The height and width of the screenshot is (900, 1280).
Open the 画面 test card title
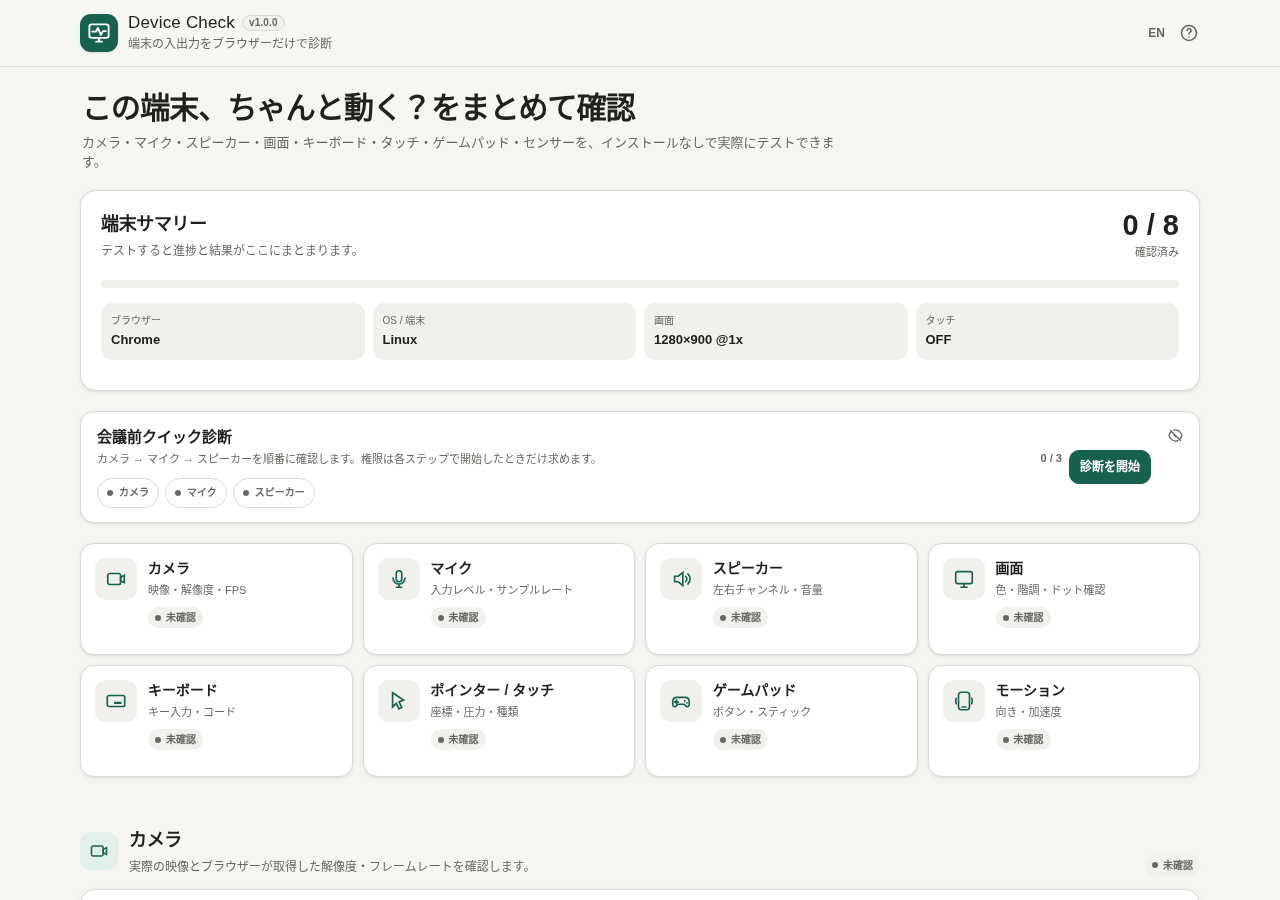(1009, 568)
